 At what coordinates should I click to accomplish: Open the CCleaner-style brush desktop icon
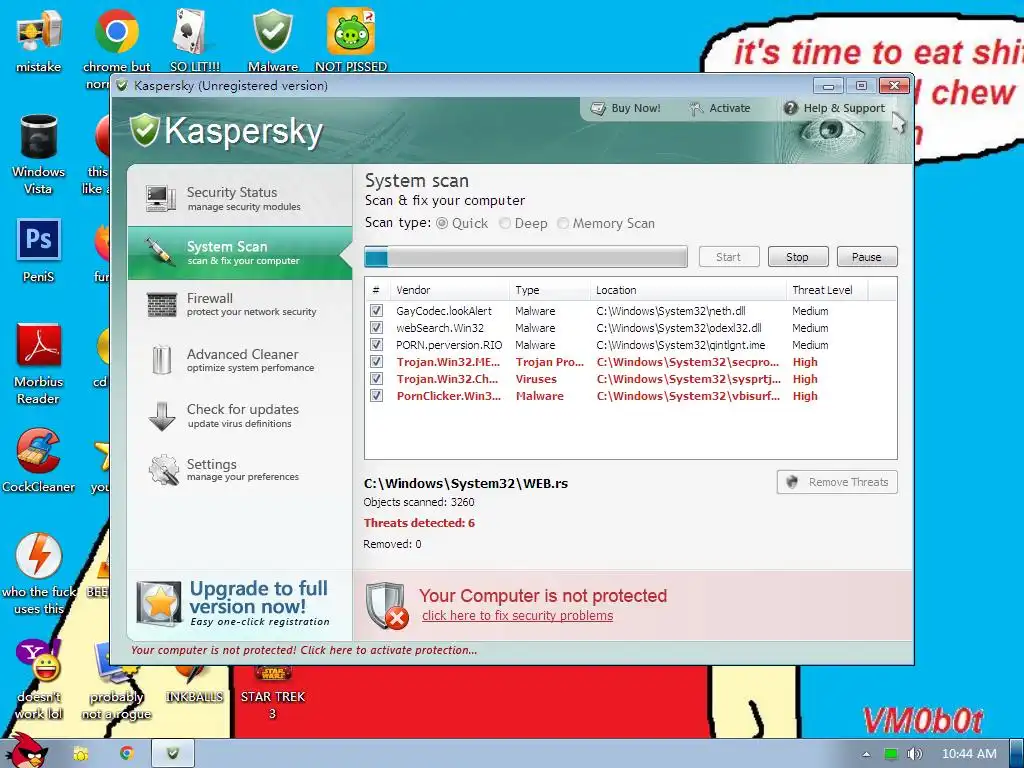[x=39, y=460]
